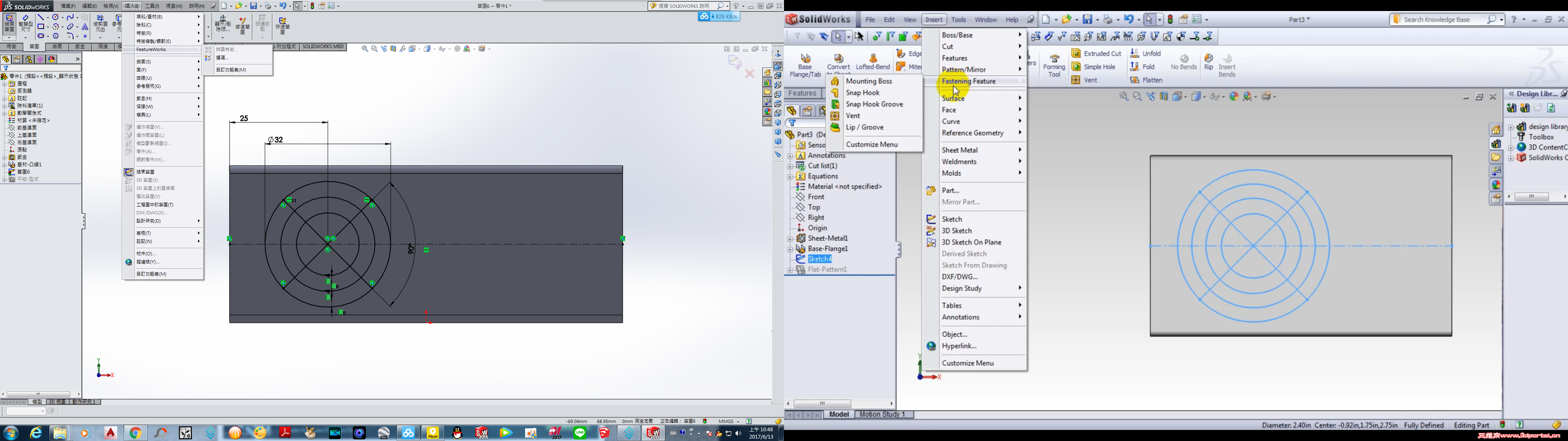Click the Save icon in right SolidWorks toolbar

[x=1087, y=20]
